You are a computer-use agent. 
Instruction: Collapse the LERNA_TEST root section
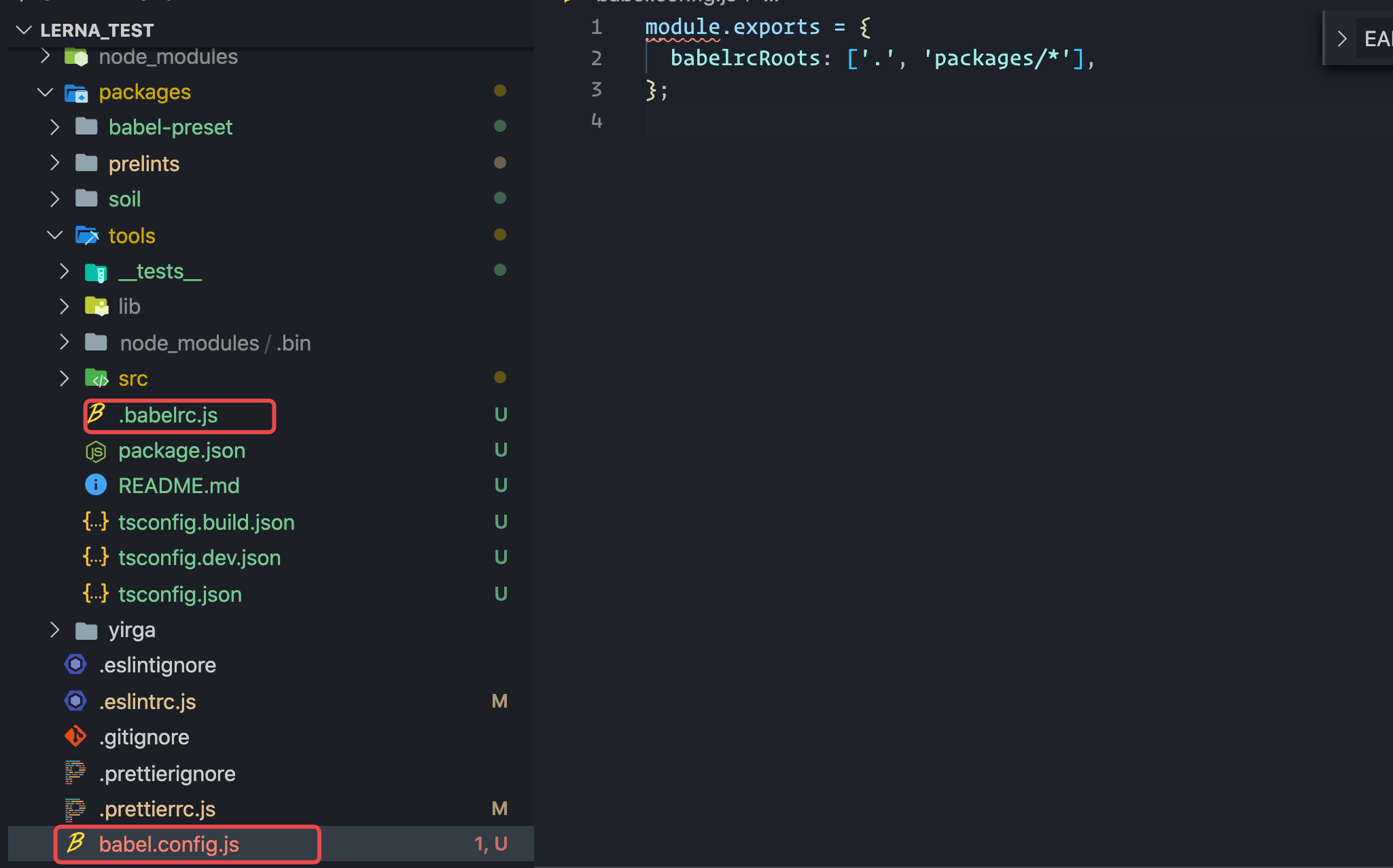24,30
